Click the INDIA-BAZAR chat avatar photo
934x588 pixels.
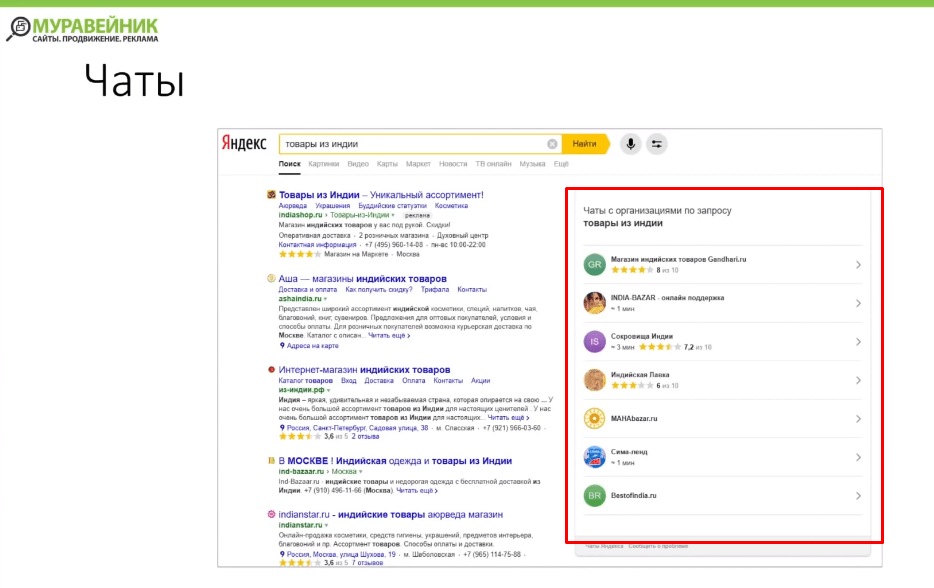[x=594, y=303]
